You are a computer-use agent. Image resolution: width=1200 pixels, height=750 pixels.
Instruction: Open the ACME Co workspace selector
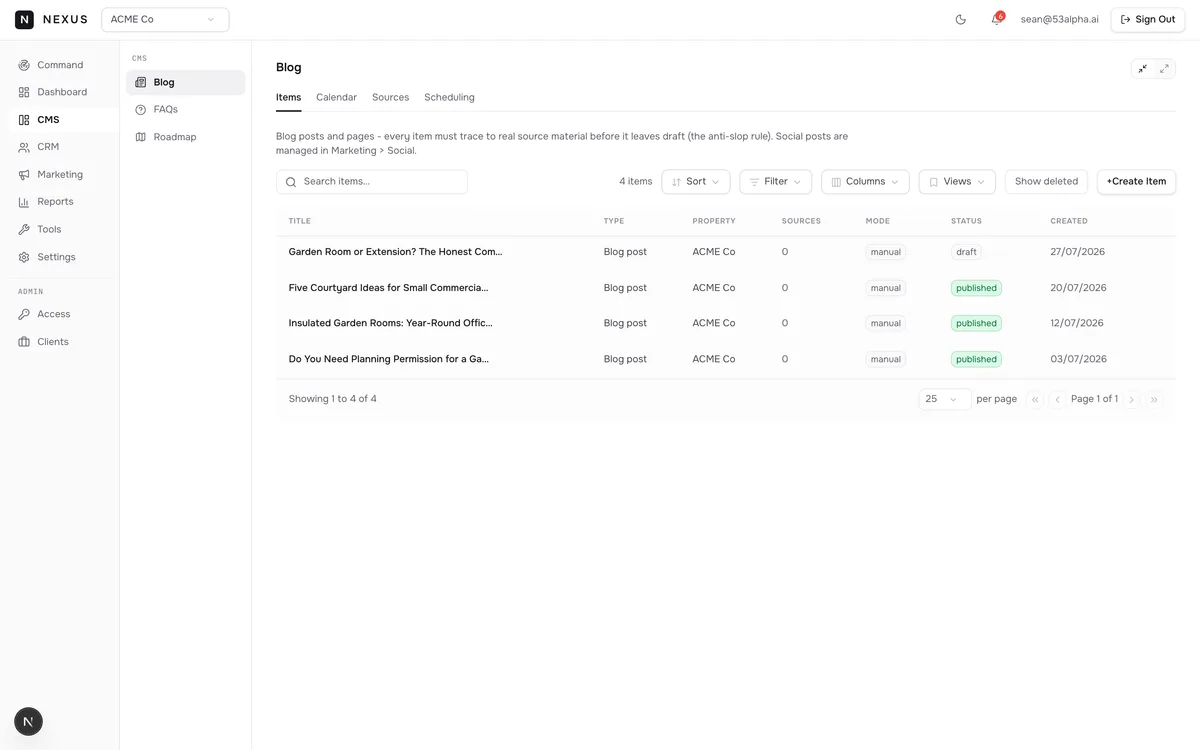(165, 19)
